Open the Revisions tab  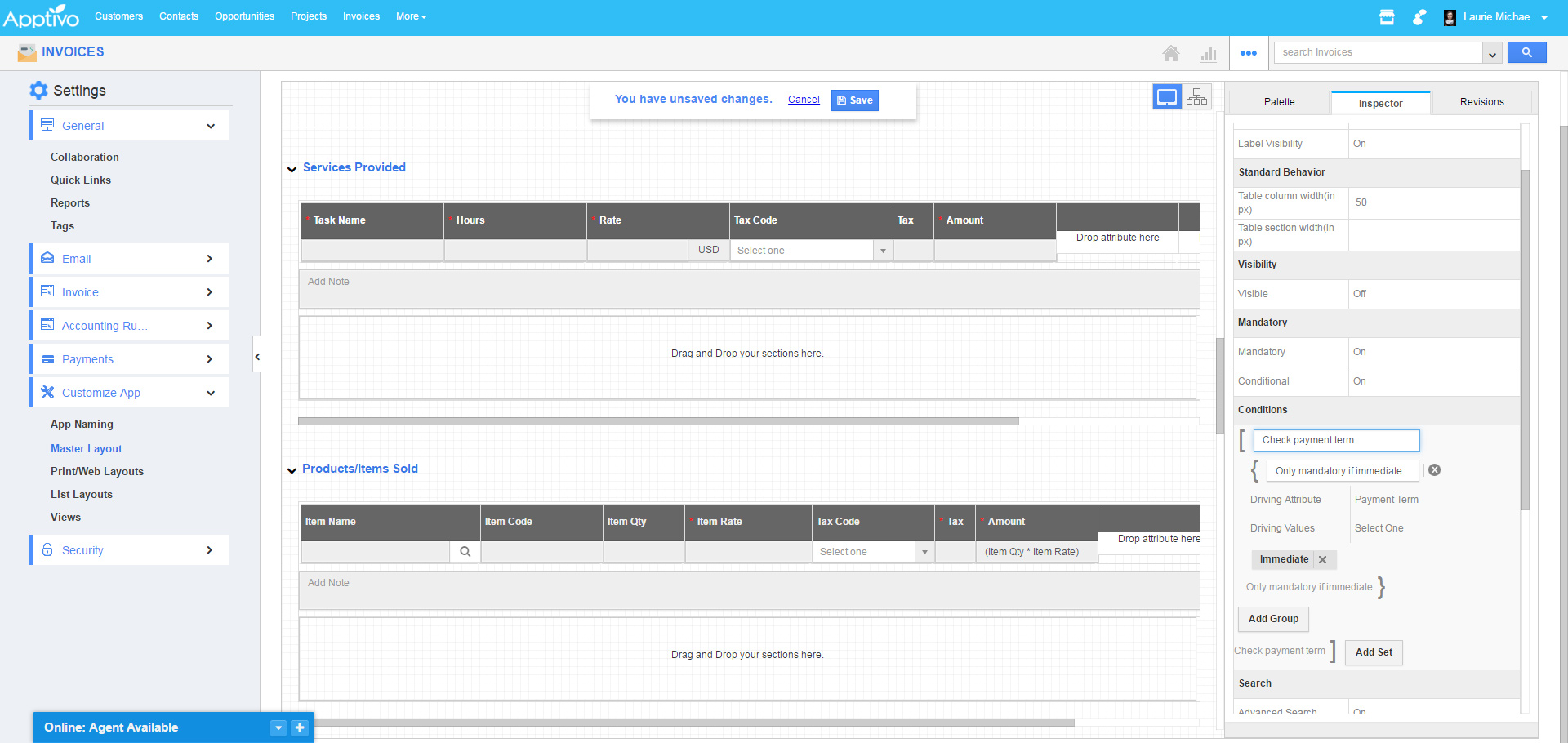1481,101
